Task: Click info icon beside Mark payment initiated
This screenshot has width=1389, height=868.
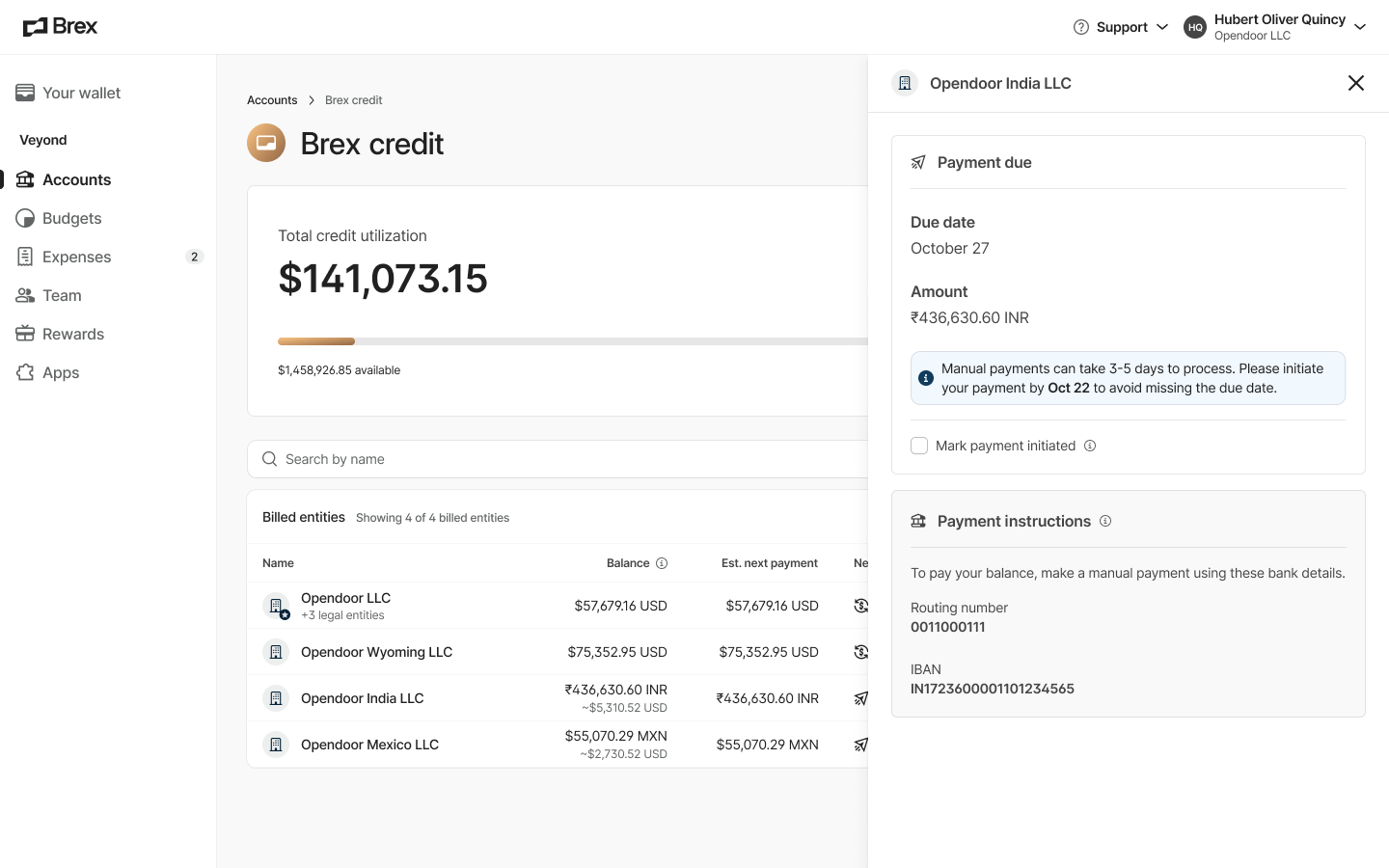Action: coord(1090,446)
